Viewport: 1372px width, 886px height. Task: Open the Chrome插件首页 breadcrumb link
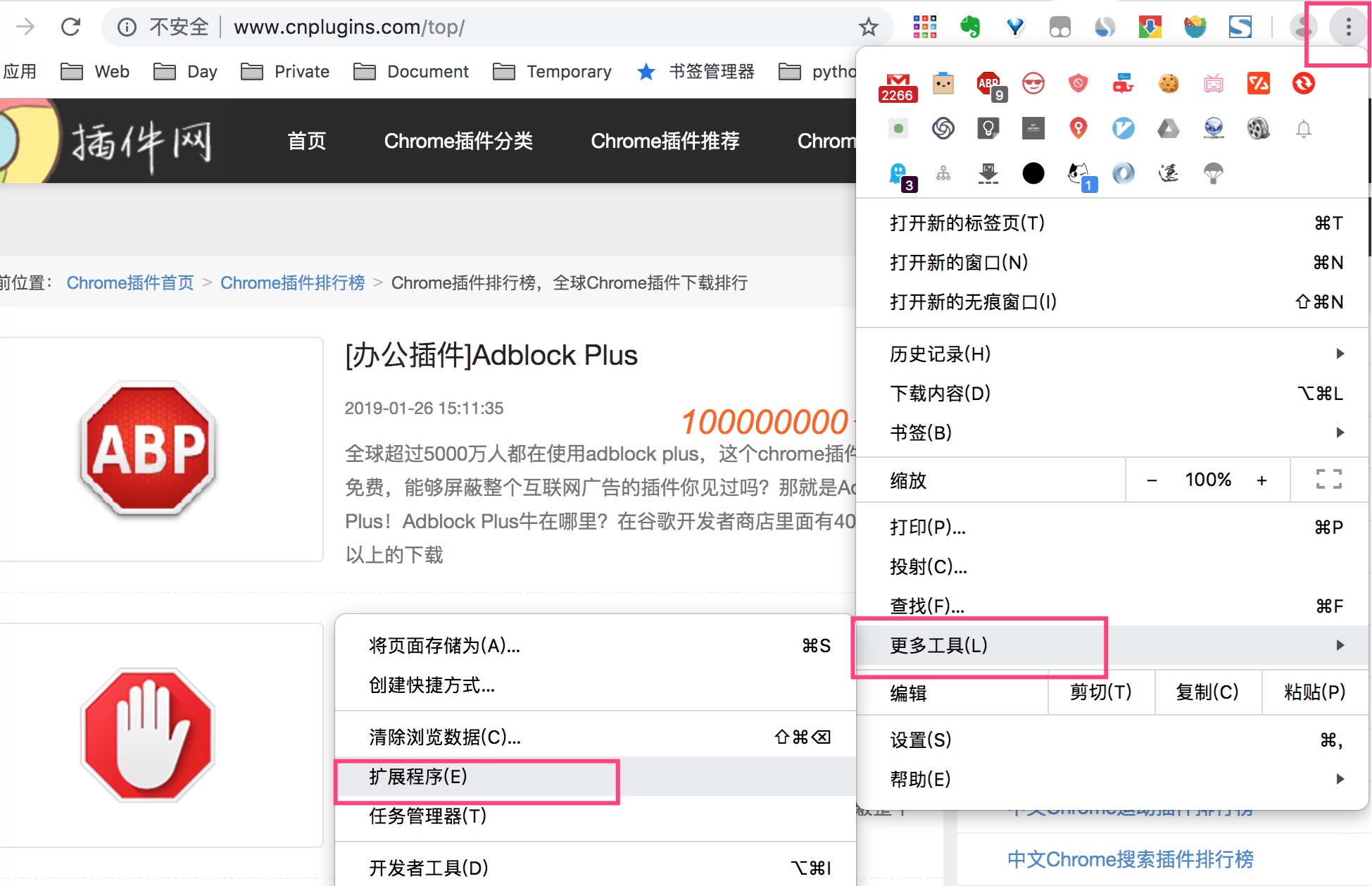(x=130, y=282)
